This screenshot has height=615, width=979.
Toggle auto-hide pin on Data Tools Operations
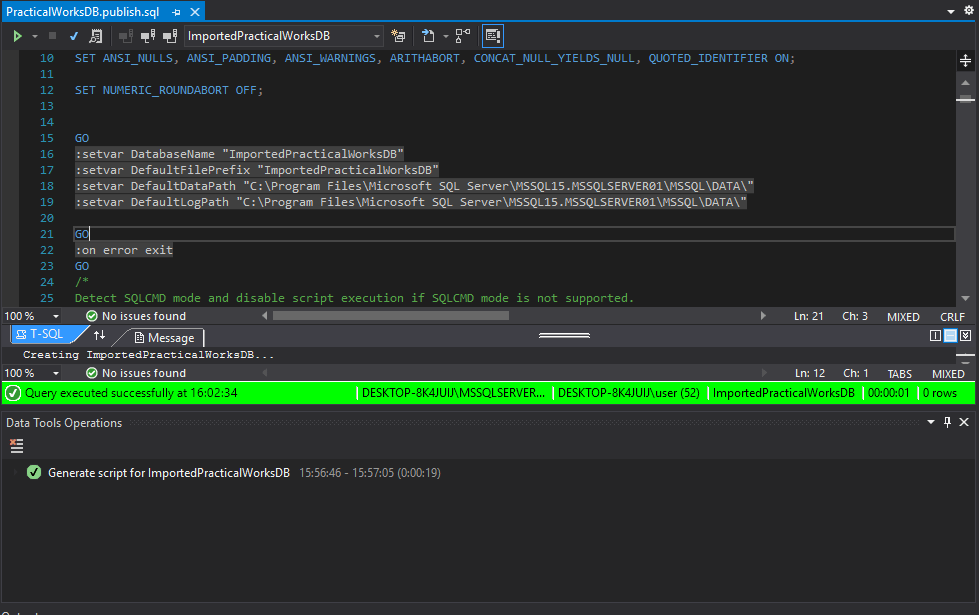[947, 423]
